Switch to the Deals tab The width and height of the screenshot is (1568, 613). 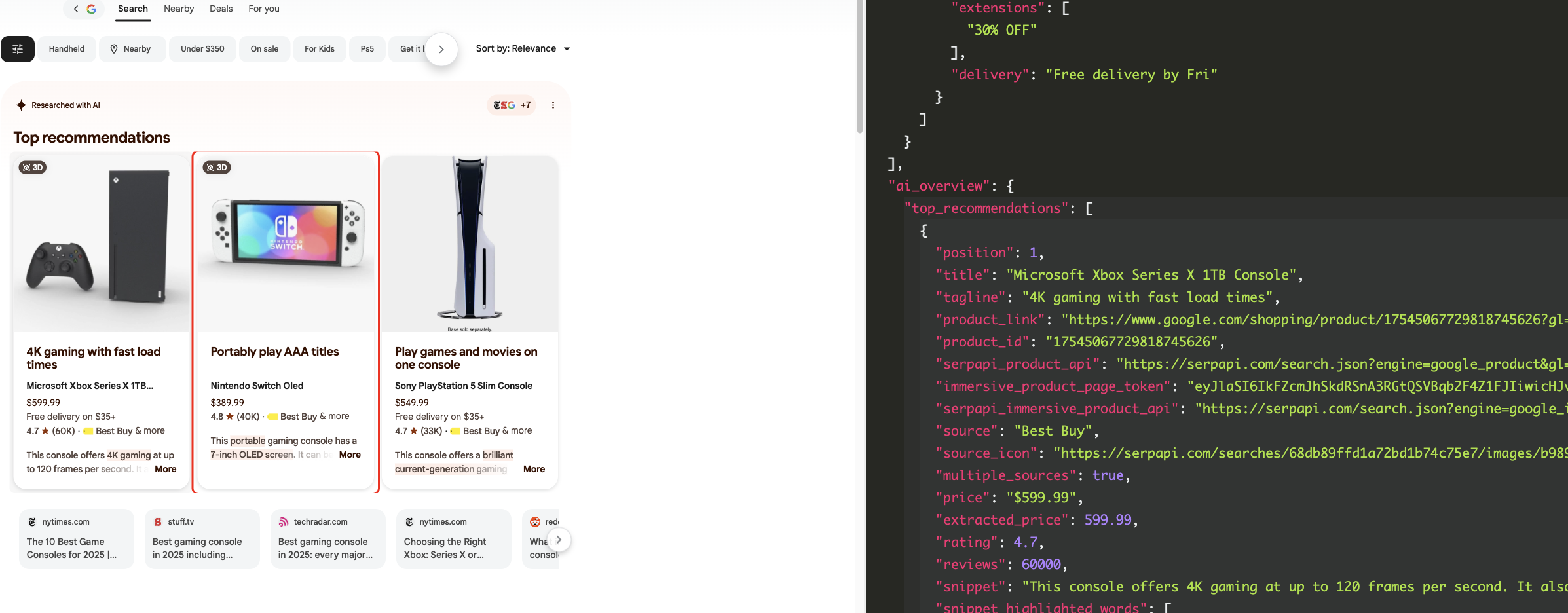click(221, 9)
